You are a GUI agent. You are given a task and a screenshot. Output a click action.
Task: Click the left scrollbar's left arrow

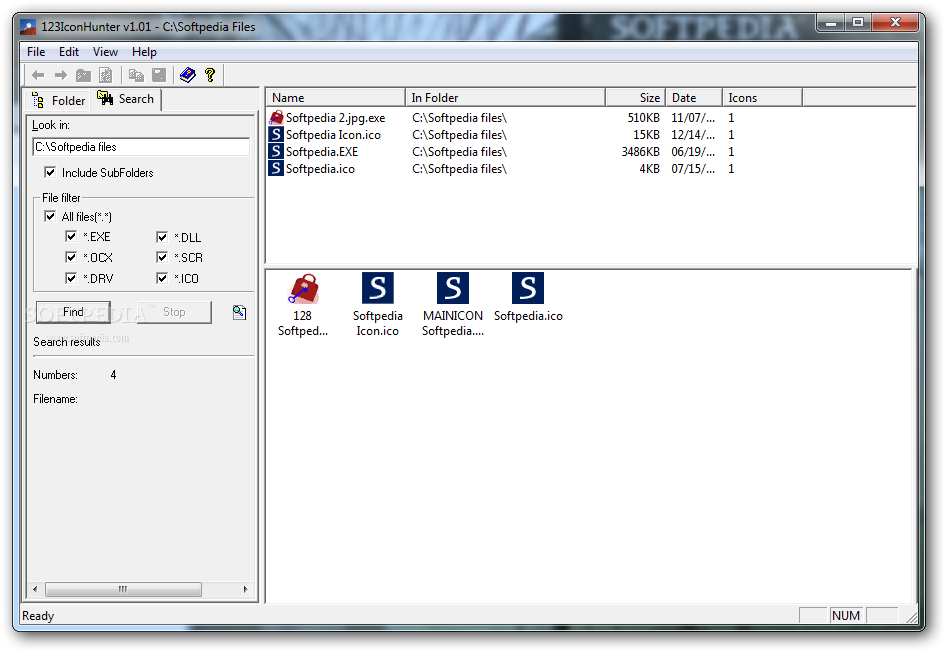(35, 589)
